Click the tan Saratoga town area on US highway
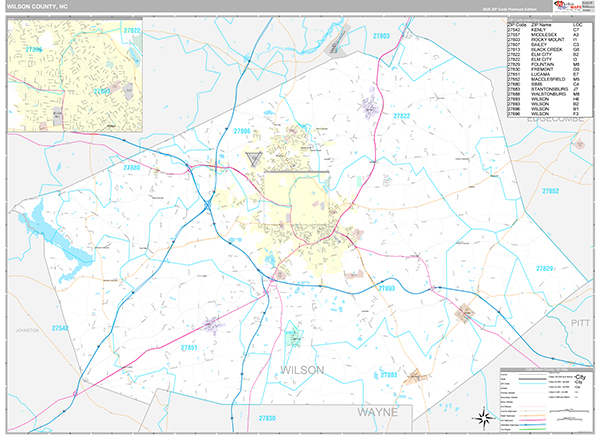The width and height of the screenshot is (600, 435). pyautogui.click(x=465, y=313)
